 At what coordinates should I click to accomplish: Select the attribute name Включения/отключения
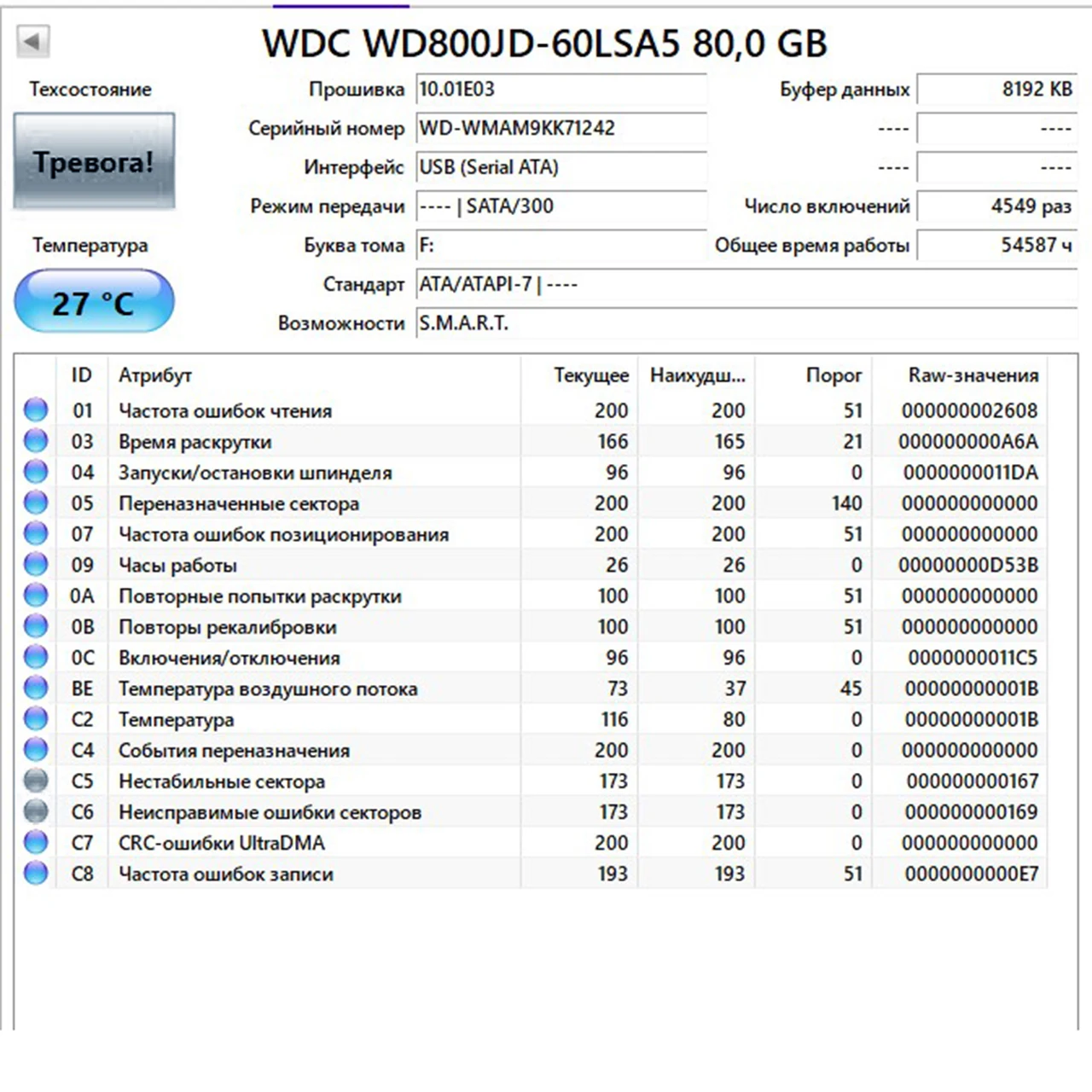pyautogui.click(x=229, y=658)
